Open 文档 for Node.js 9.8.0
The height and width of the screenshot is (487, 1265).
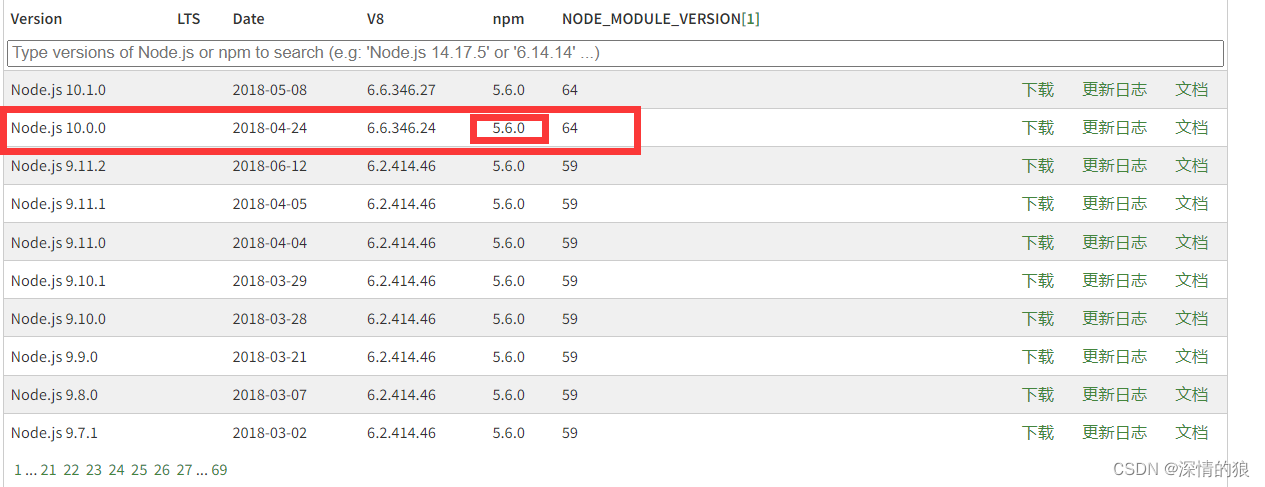[x=1191, y=395]
